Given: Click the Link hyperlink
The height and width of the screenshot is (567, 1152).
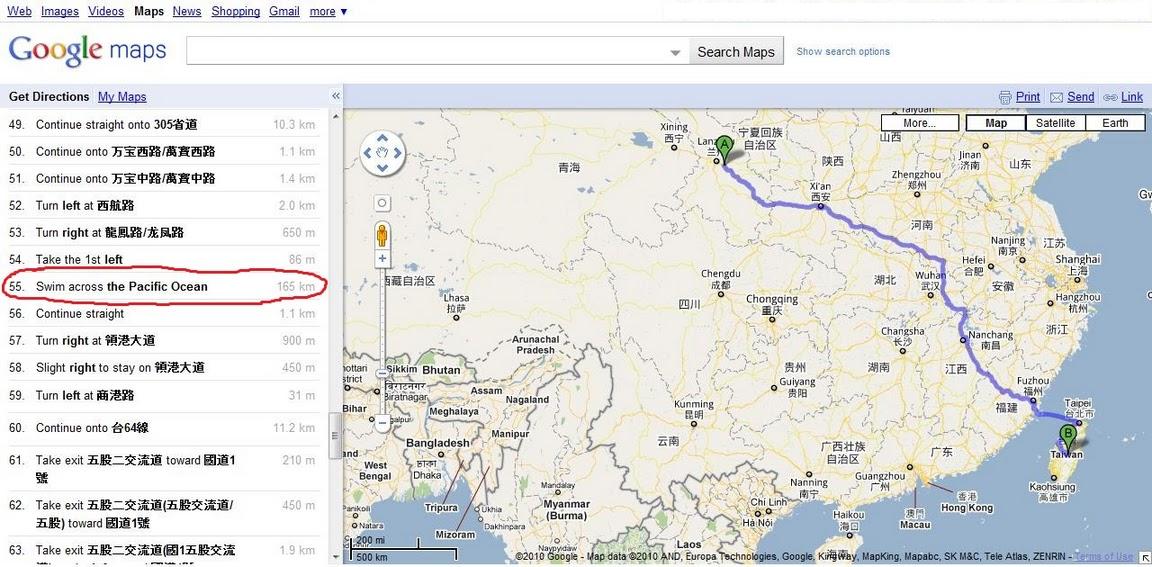Looking at the screenshot, I should [x=1131, y=97].
